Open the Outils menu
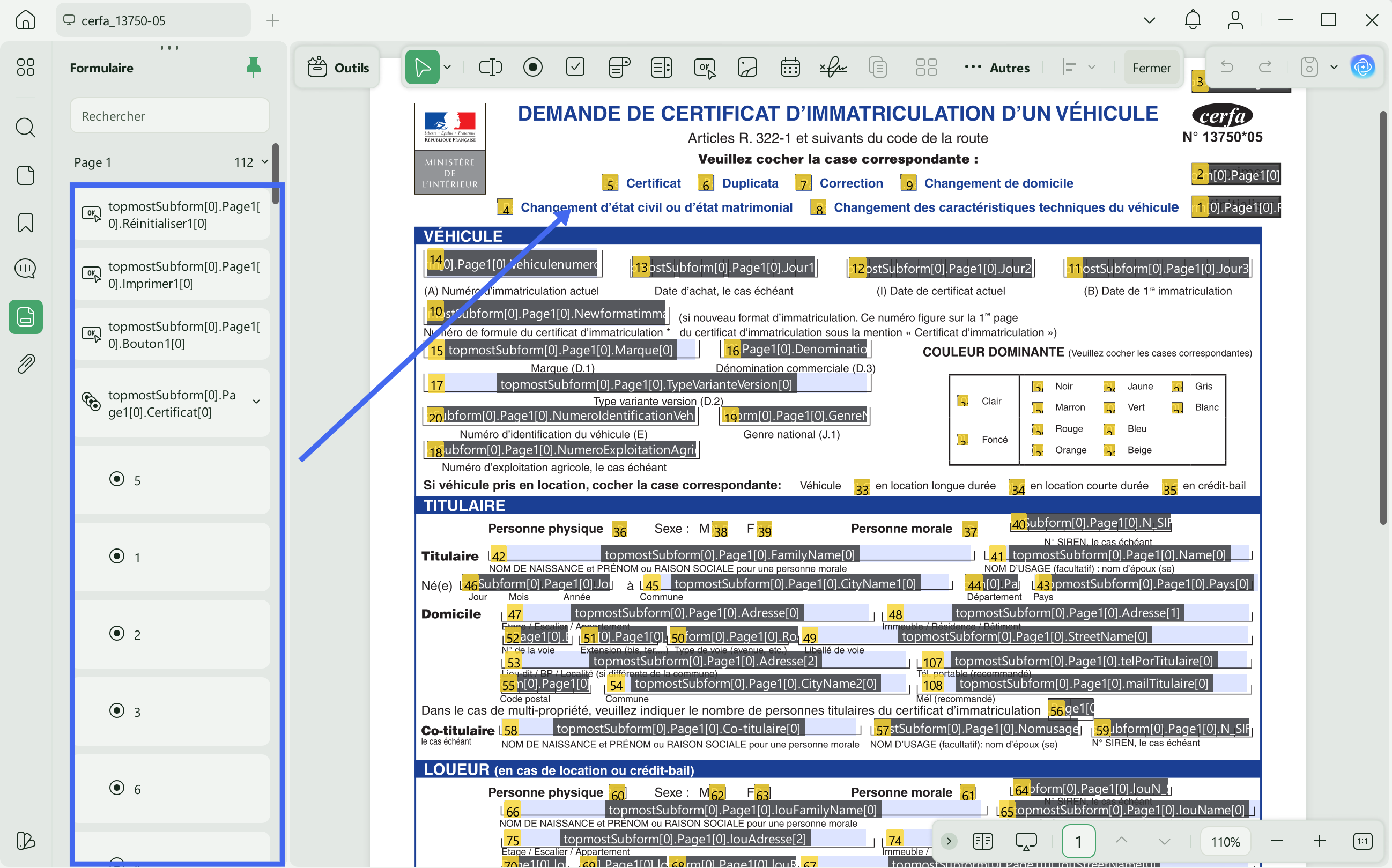1392x868 pixels. click(x=338, y=68)
